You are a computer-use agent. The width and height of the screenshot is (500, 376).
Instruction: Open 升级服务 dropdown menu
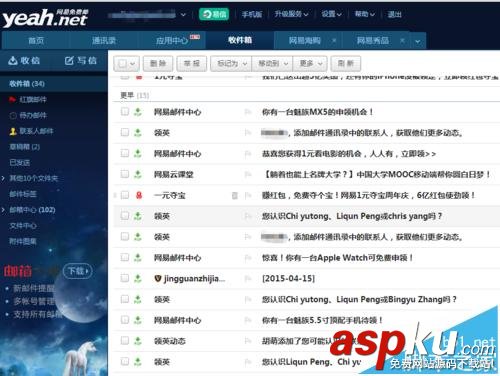coord(291,14)
